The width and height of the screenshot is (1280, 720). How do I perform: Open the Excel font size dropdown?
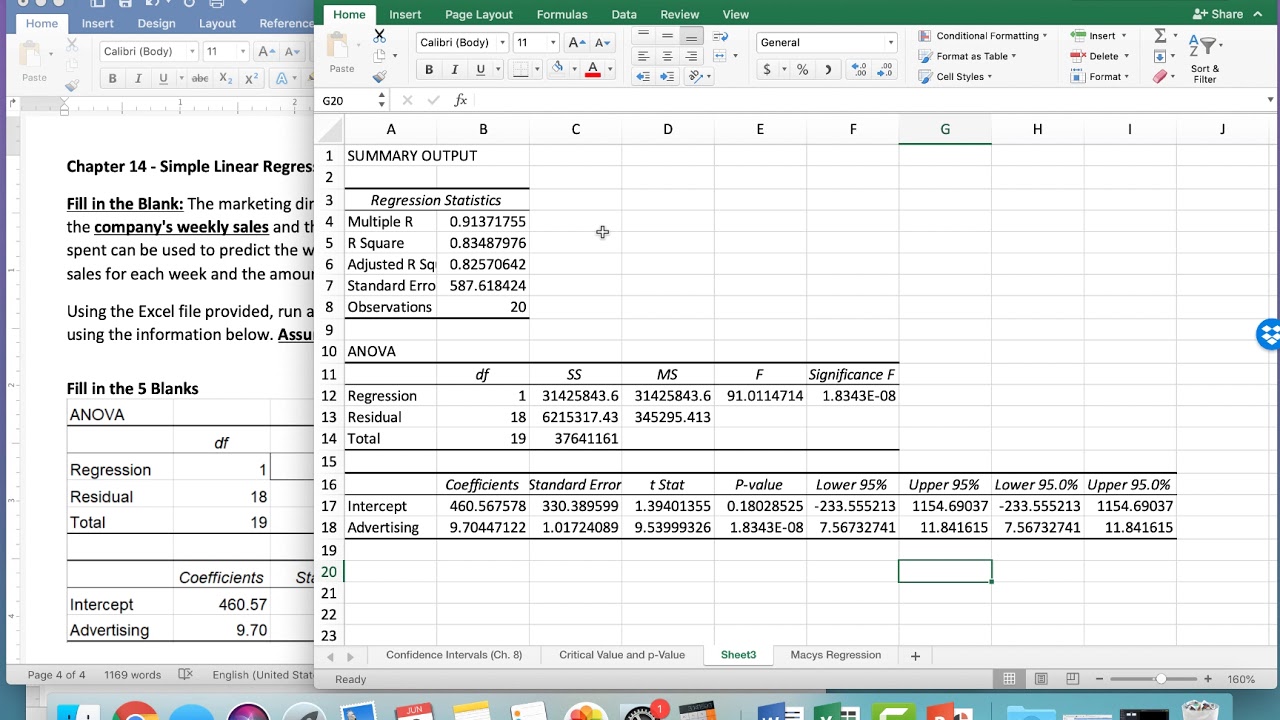click(x=552, y=43)
